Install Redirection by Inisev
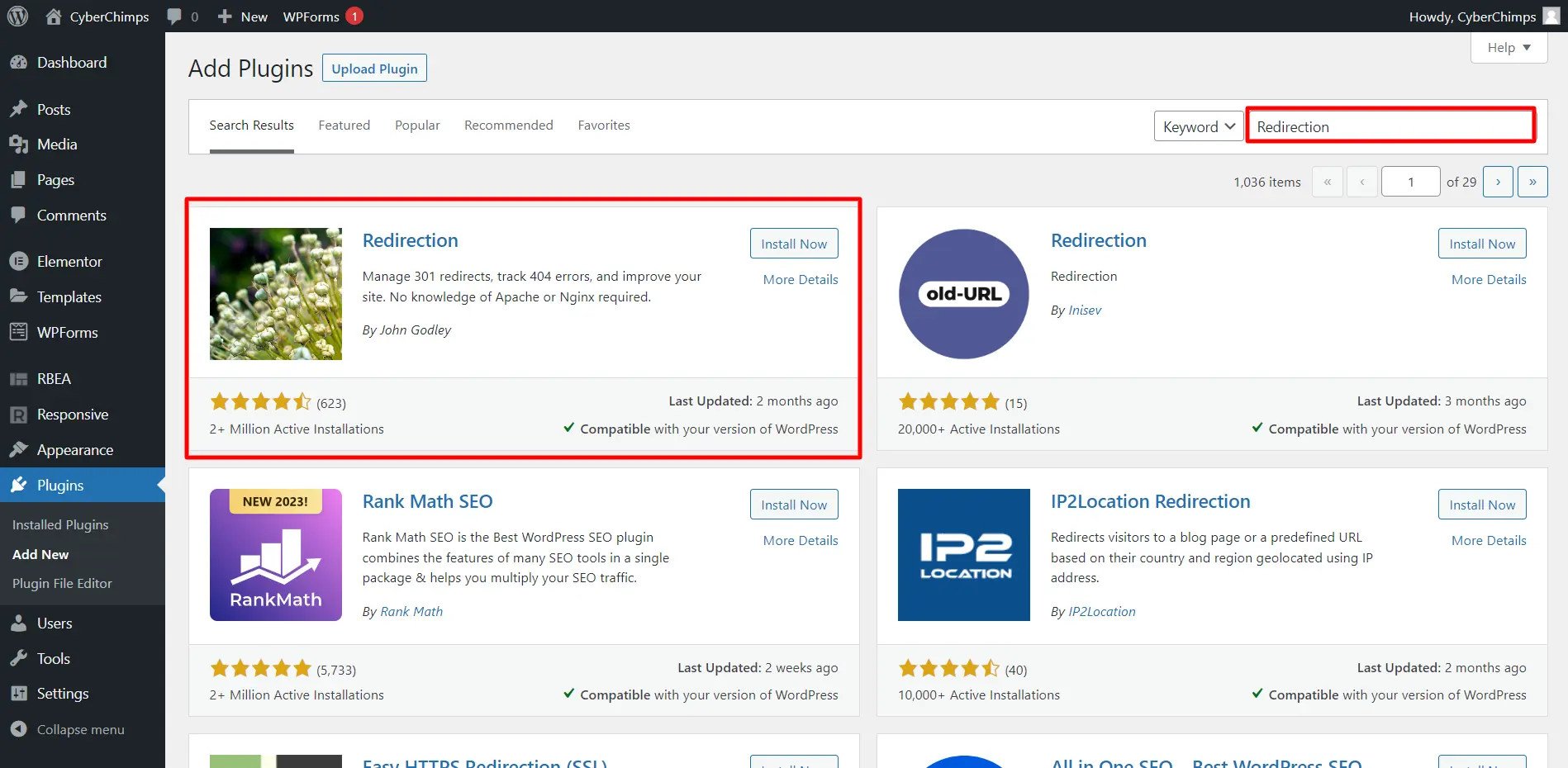Screen dimensions: 1568x768 pos(1482,244)
